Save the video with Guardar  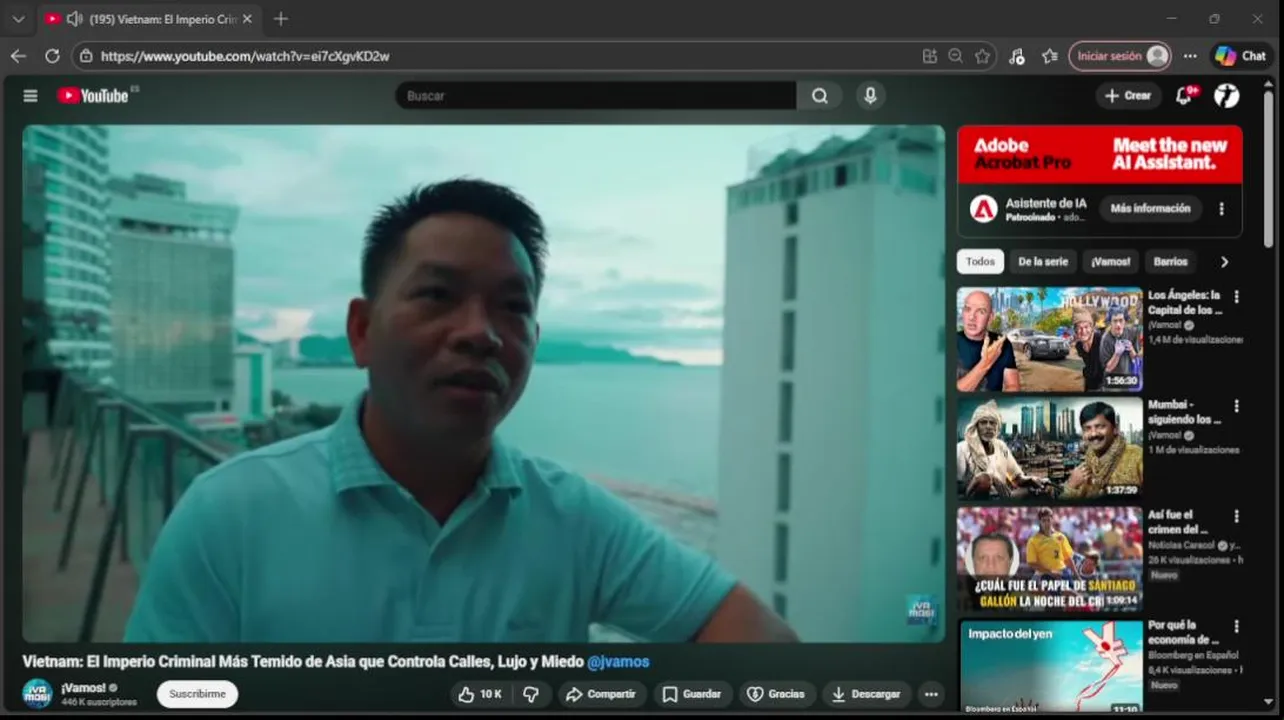692,694
